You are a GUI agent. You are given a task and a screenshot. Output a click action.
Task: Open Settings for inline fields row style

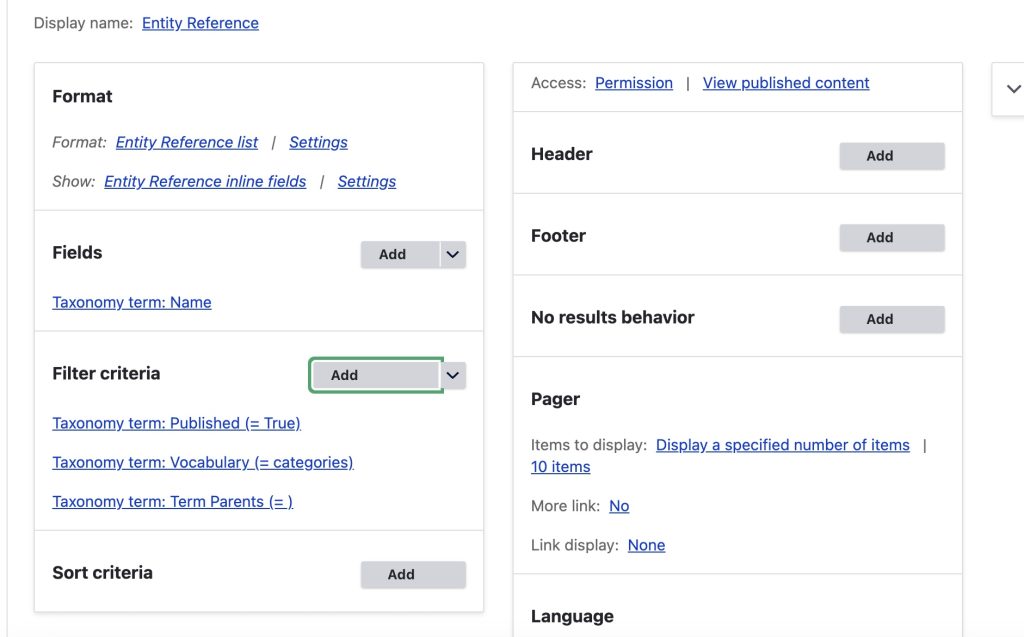click(366, 181)
